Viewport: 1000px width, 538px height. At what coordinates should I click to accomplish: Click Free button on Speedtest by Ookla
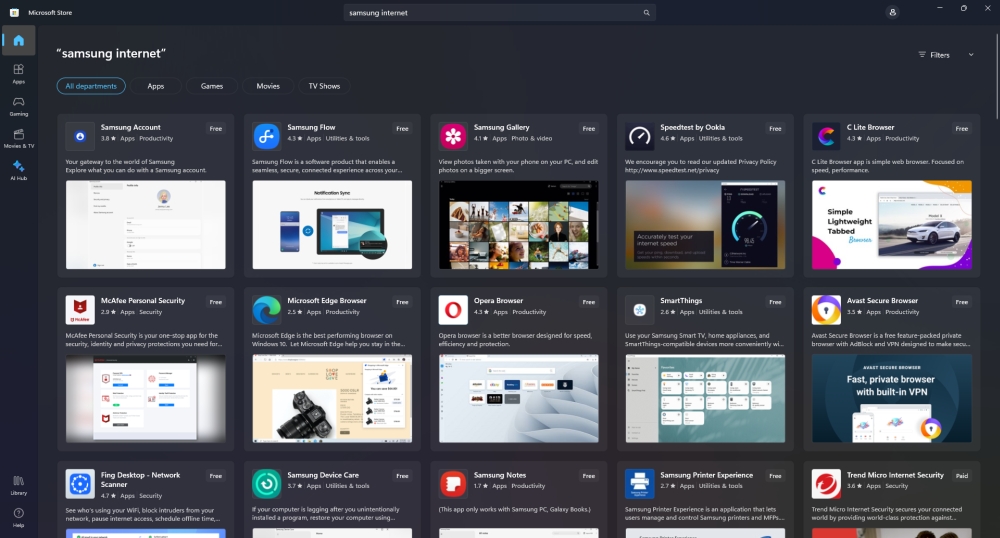click(x=775, y=129)
